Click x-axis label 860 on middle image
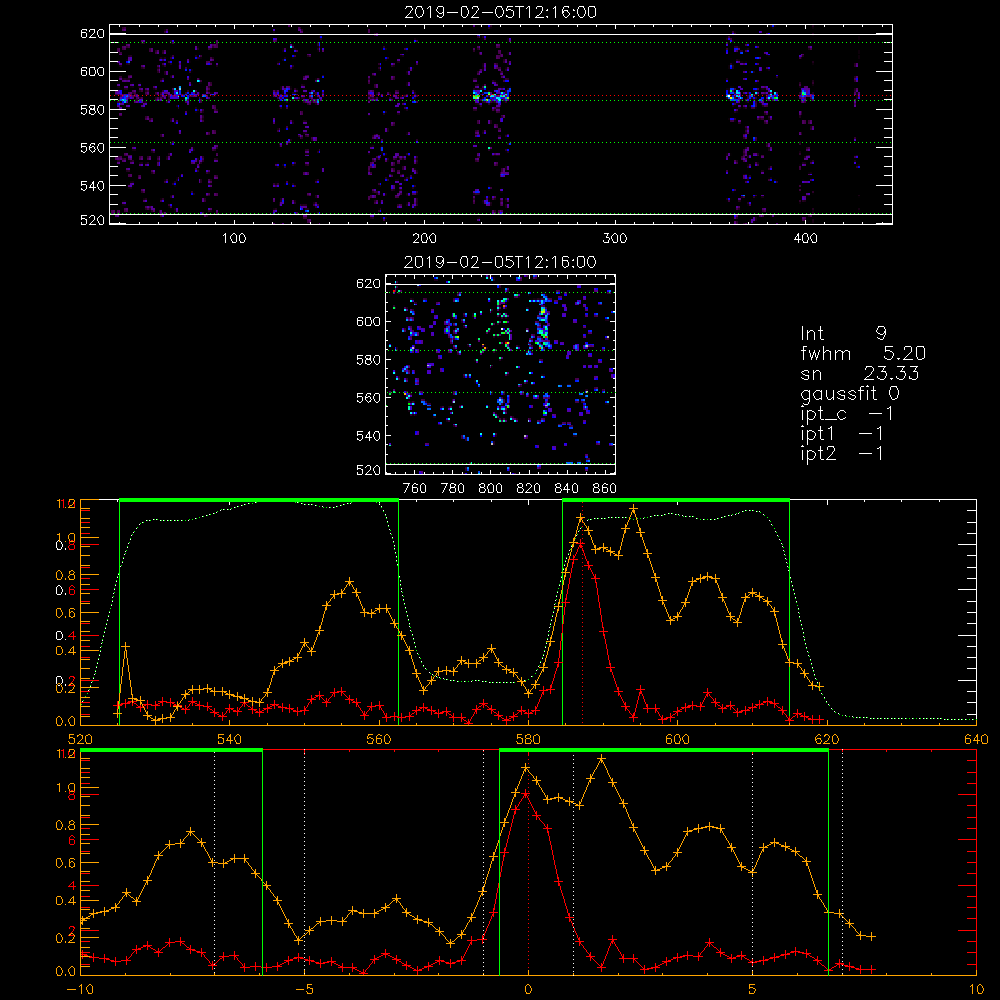The image size is (1000, 1000). [605, 489]
